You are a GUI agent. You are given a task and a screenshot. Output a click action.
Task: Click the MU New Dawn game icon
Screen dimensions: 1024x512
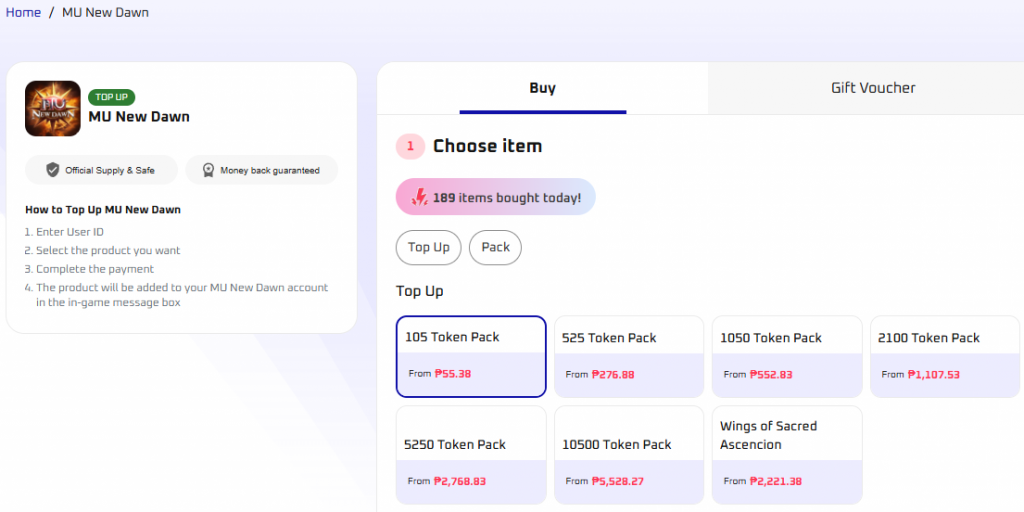point(53,108)
